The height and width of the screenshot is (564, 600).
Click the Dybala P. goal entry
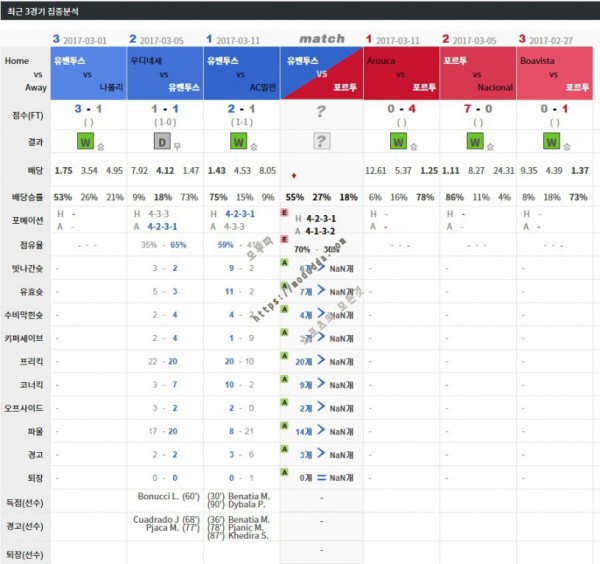pos(246,505)
